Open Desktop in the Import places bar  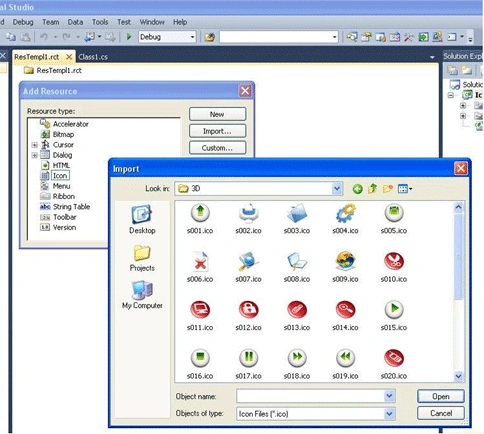click(x=142, y=220)
